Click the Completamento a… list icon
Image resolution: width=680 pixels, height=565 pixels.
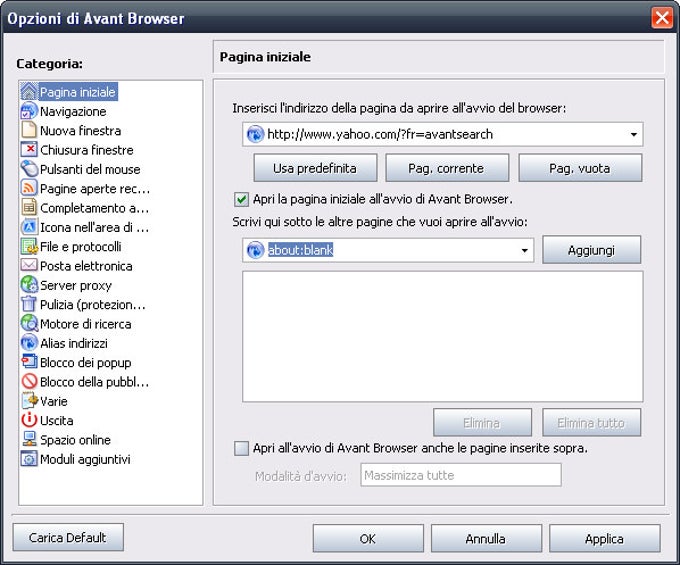click(x=29, y=208)
